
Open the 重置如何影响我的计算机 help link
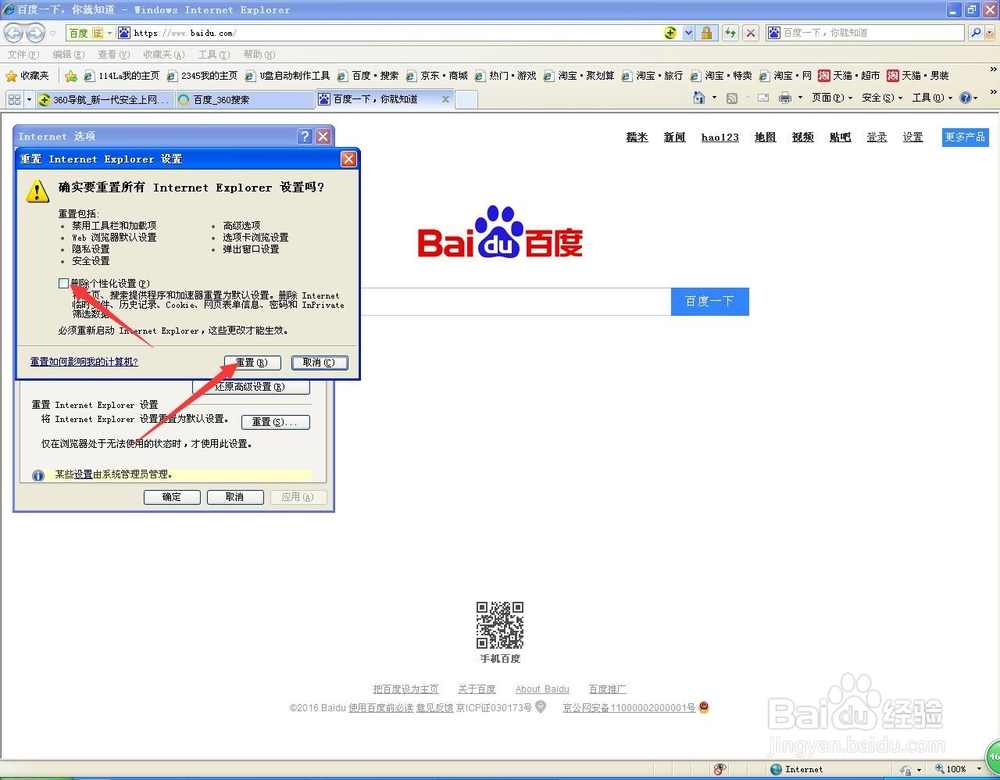pos(84,362)
